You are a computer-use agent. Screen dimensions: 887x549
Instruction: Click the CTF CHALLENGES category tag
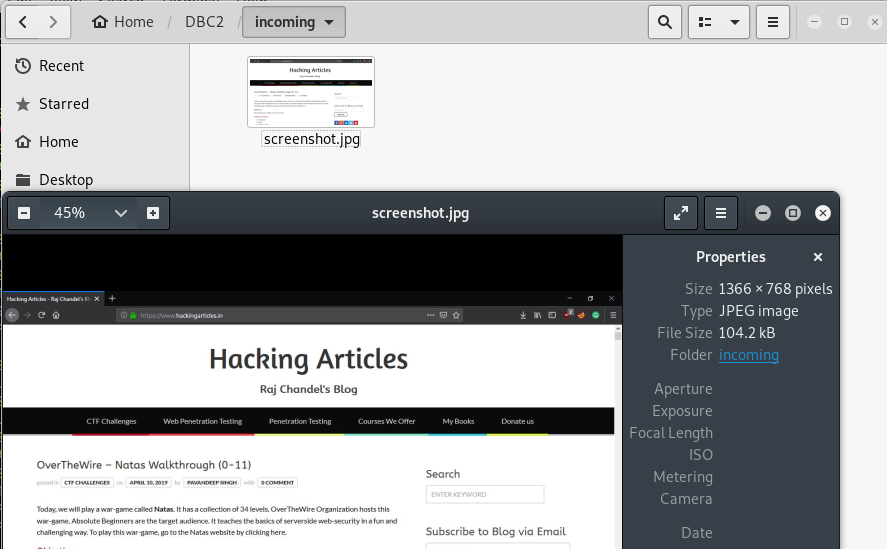87,483
